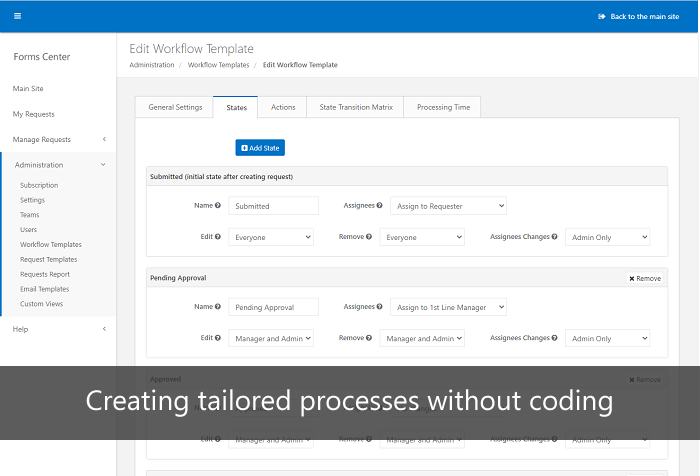Open My Requests in the sidebar
The width and height of the screenshot is (700, 476).
(x=33, y=114)
